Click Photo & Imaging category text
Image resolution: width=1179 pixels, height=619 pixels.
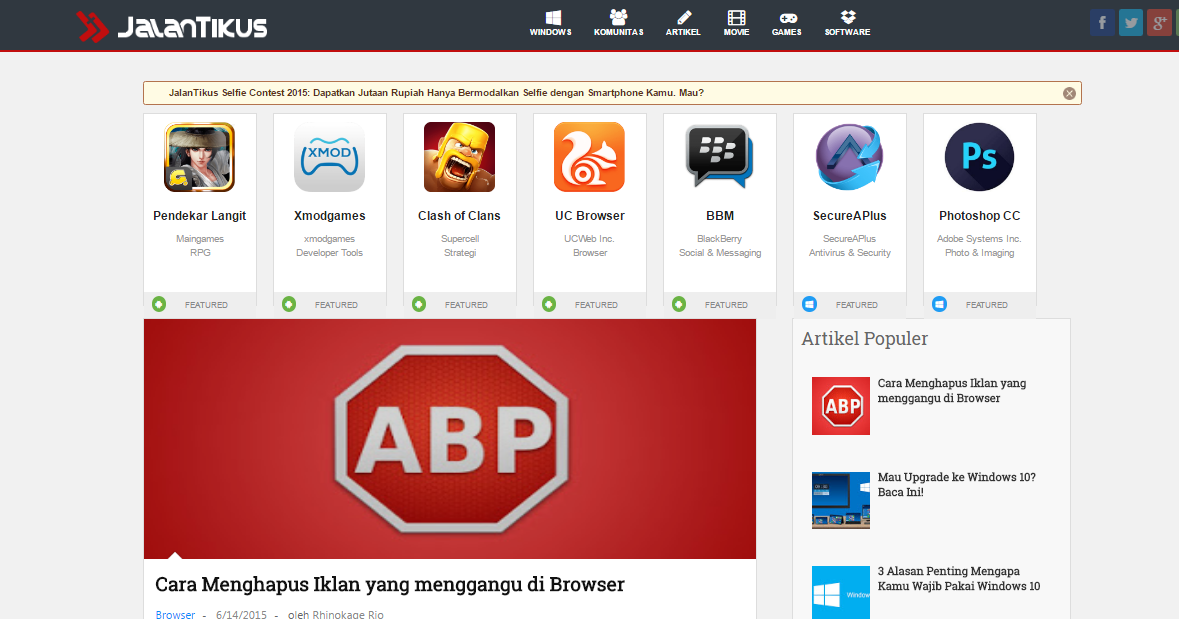(x=980, y=253)
